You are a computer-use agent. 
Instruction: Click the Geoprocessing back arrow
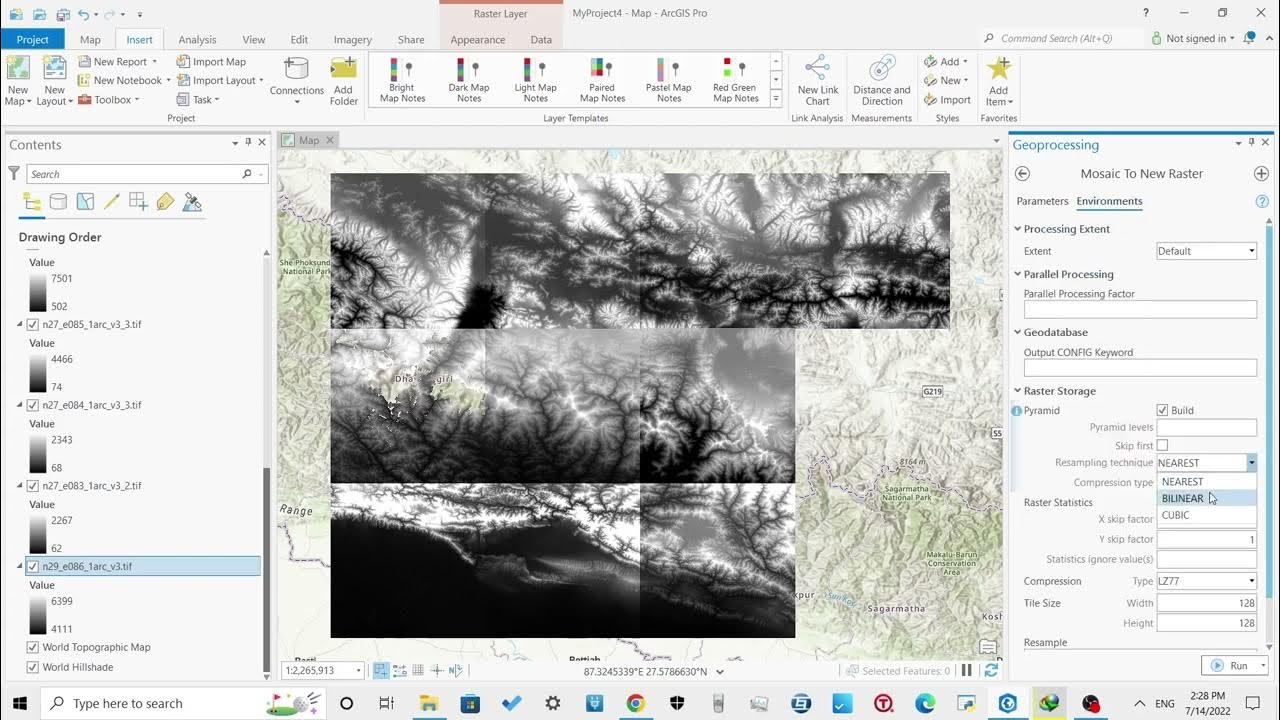[x=1022, y=174]
